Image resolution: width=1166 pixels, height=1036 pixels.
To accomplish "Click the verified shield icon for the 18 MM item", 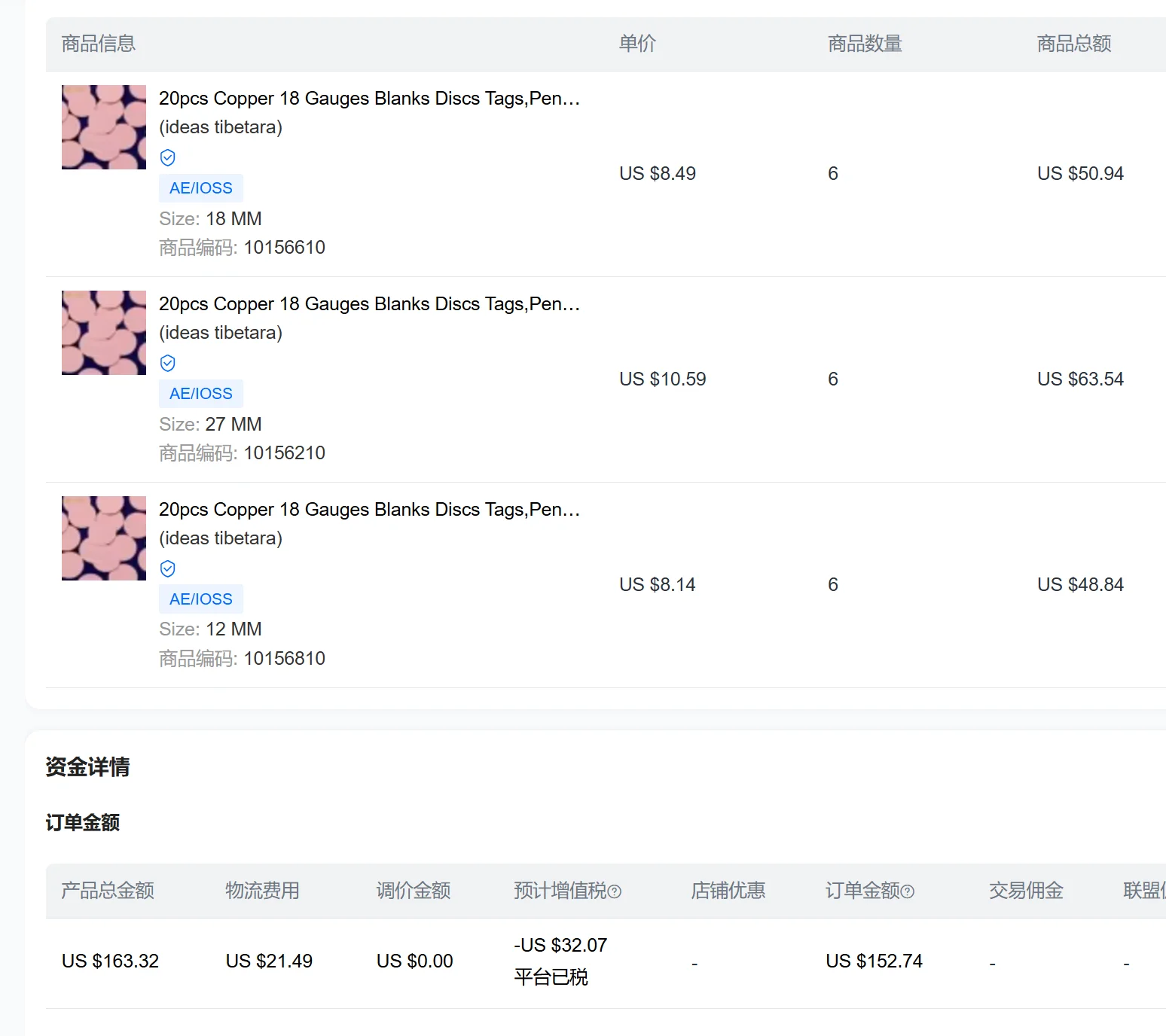I will 168,157.
